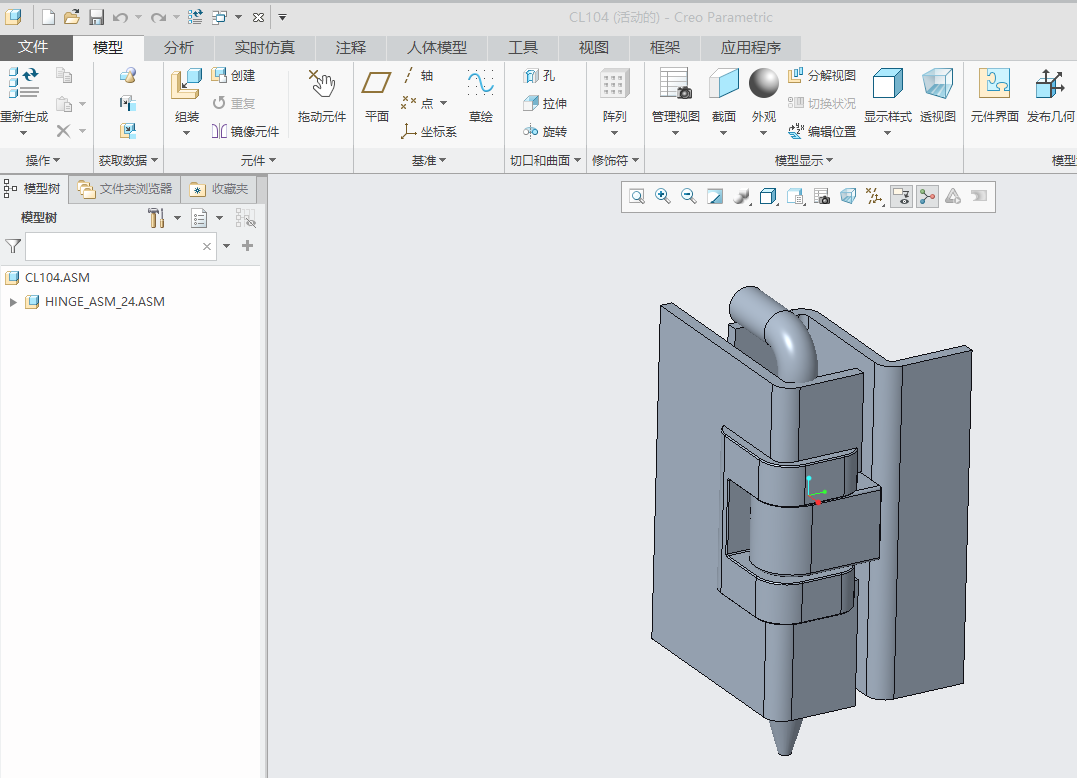
Task: Click the 创建 create component button
Action: (234, 76)
